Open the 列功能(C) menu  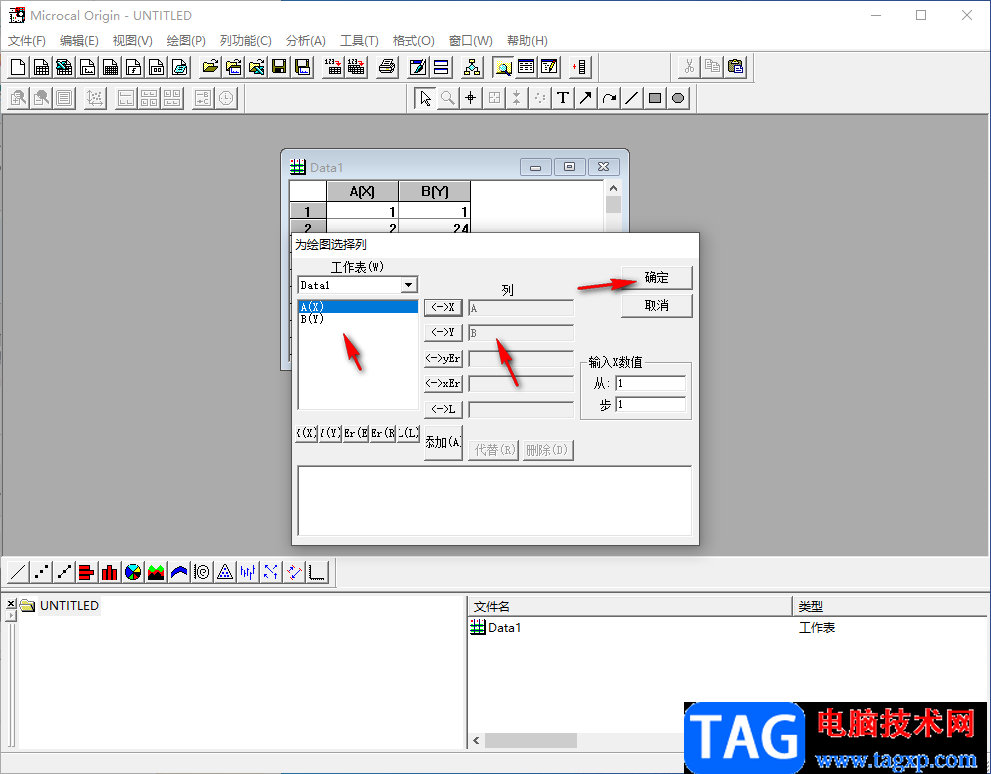tap(245, 40)
